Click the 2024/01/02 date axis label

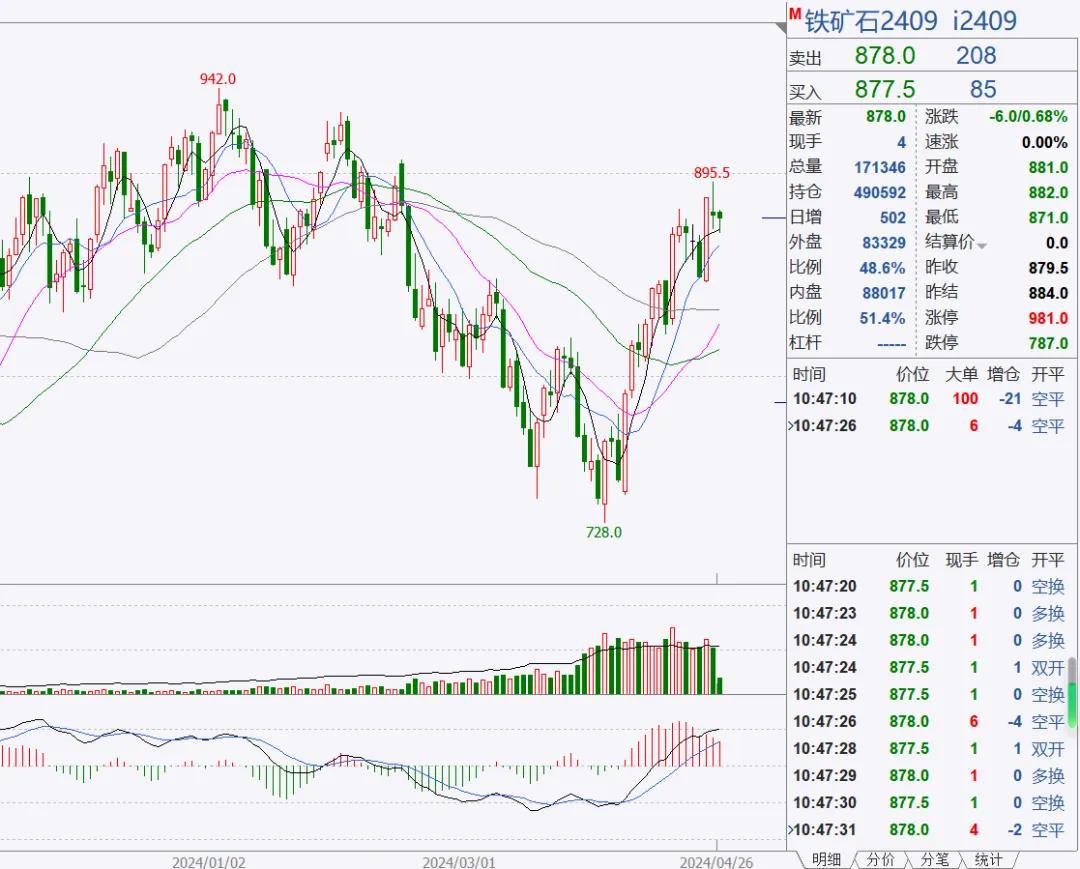click(209, 862)
